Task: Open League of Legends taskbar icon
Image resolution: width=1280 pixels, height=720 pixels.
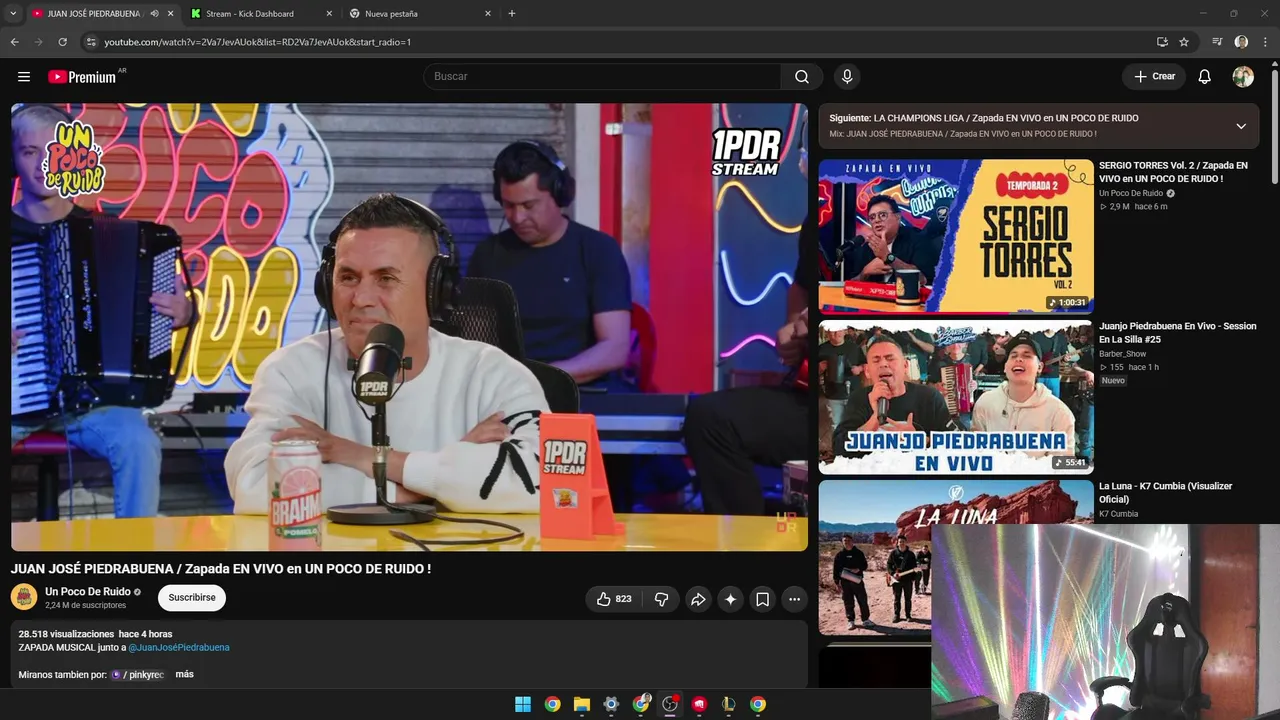Action: tap(729, 704)
